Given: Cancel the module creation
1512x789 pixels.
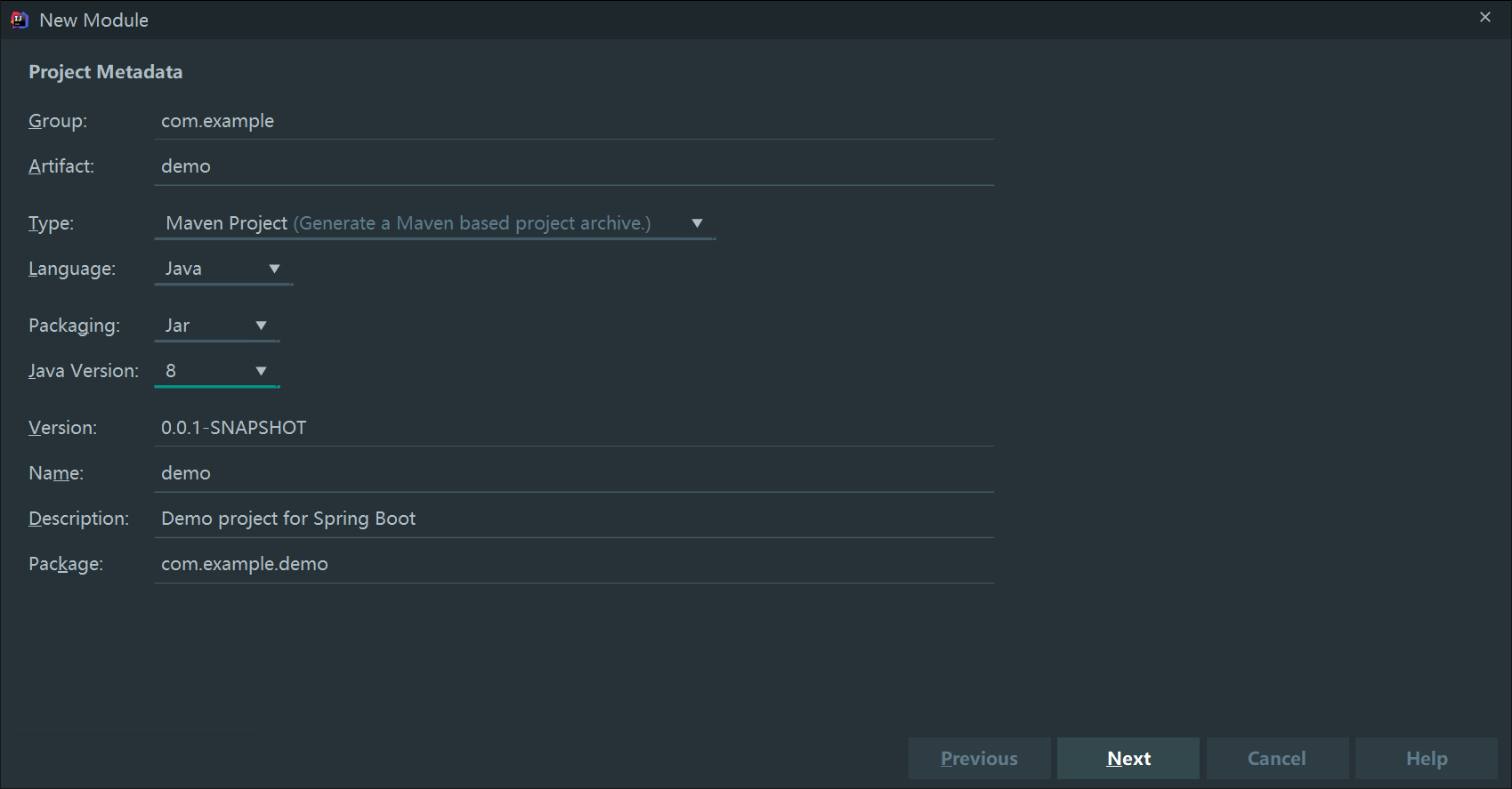Looking at the screenshot, I should click(x=1276, y=759).
